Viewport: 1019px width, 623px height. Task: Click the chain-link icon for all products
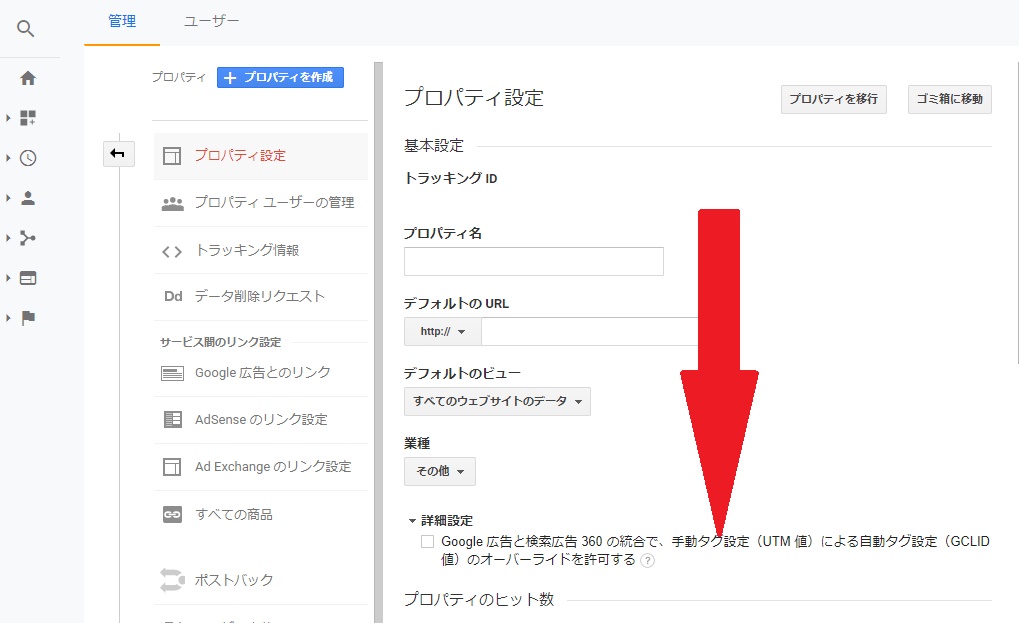coord(172,515)
